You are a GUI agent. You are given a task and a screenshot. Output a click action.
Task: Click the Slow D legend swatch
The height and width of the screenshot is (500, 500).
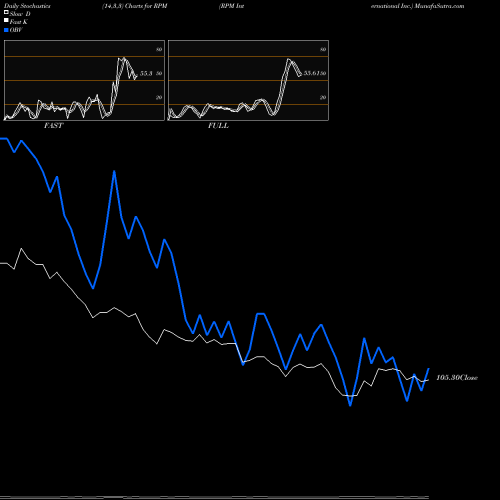tap(6, 13)
